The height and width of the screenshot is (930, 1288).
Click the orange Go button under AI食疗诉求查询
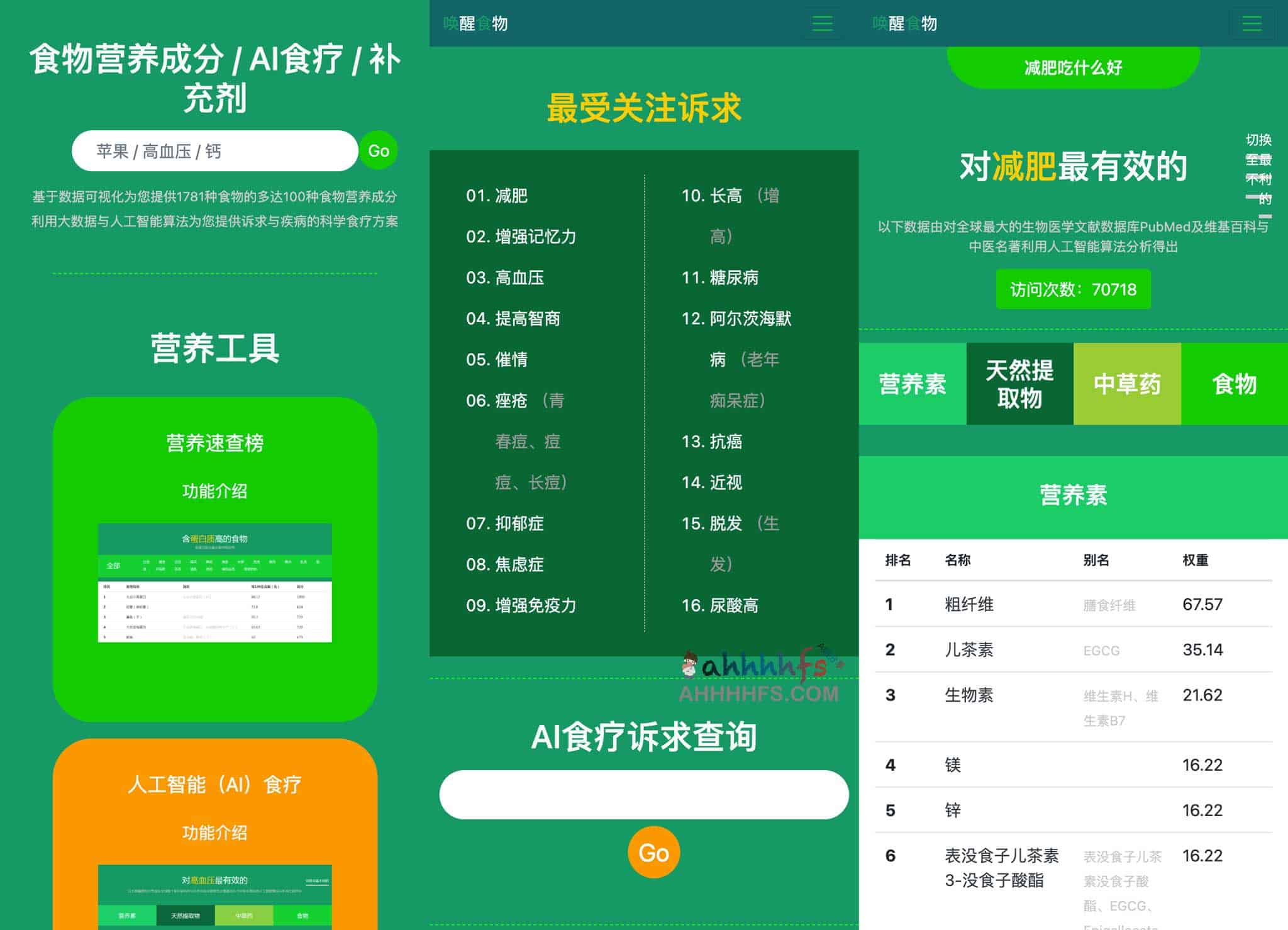654,851
